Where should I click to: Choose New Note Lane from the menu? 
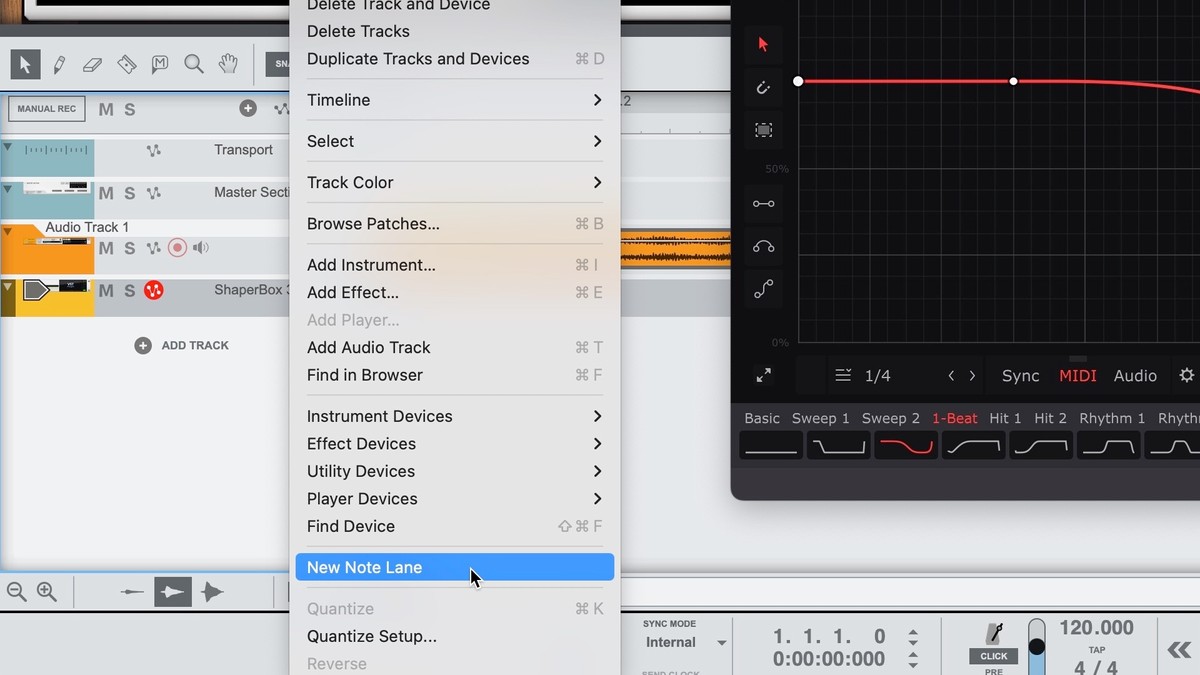point(454,567)
